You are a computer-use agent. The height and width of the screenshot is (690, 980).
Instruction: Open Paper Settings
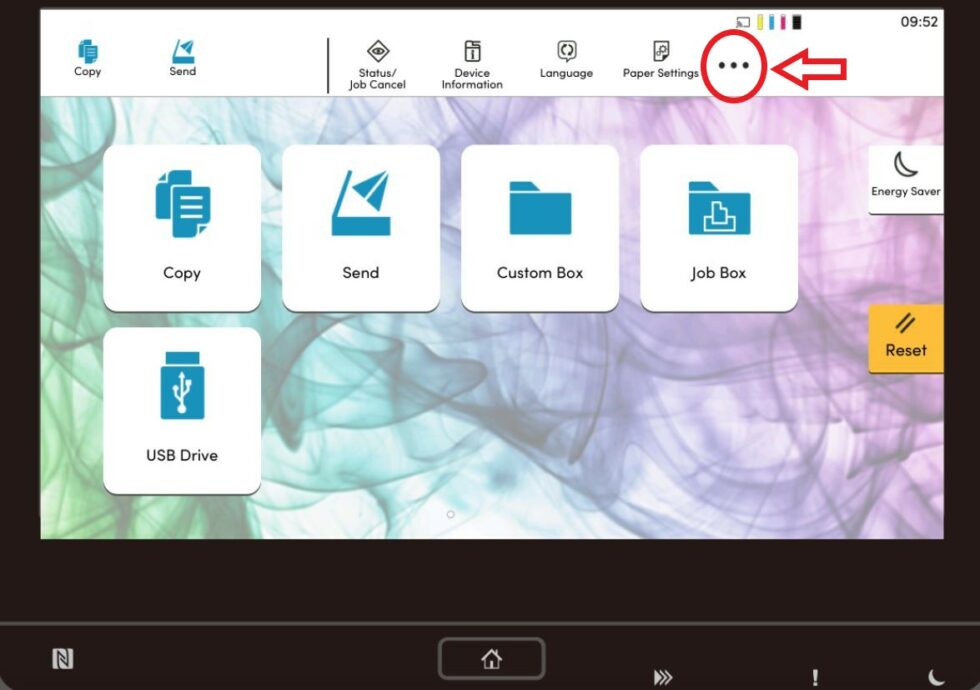tap(660, 62)
